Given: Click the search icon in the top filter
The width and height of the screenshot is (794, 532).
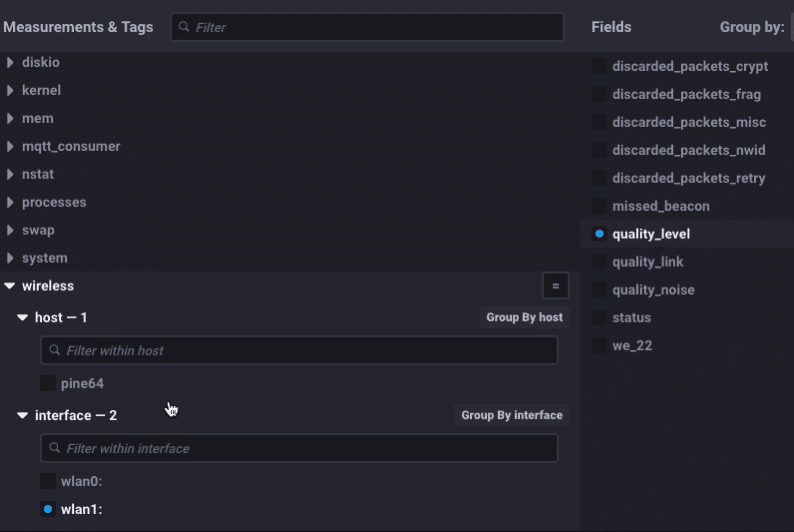Looking at the screenshot, I should [x=184, y=27].
